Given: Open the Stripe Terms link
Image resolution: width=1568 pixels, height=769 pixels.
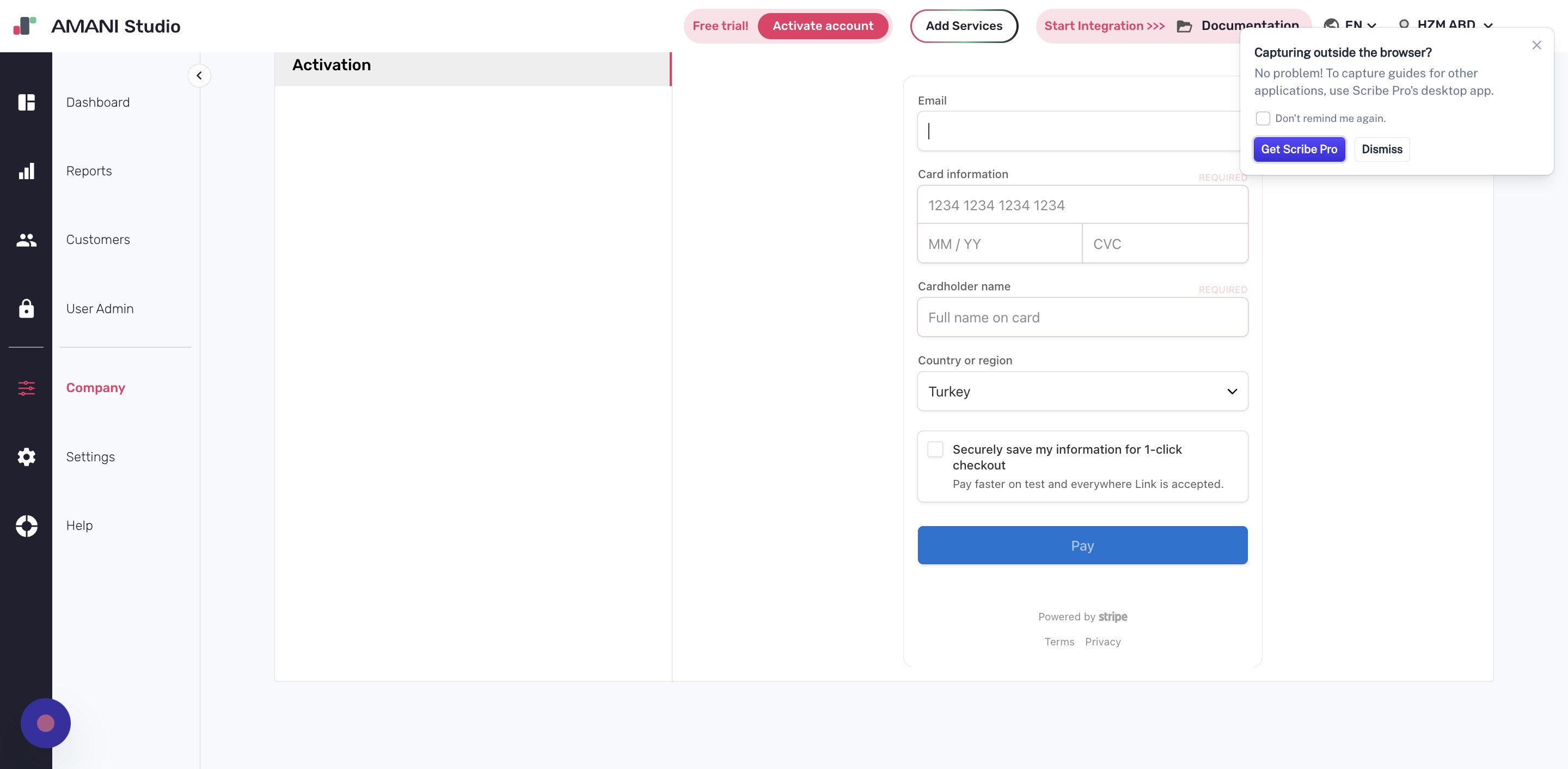Looking at the screenshot, I should (1059, 641).
